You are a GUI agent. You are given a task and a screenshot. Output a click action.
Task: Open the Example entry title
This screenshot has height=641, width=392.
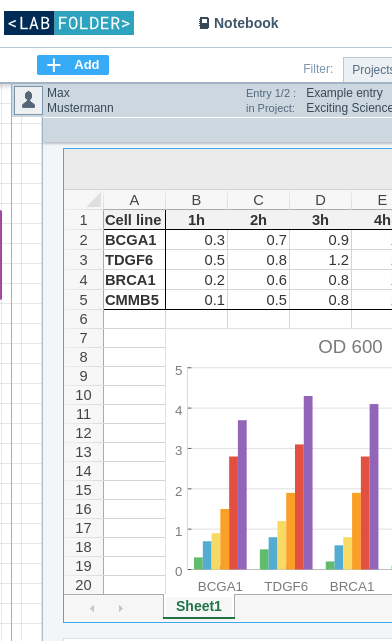345,93
